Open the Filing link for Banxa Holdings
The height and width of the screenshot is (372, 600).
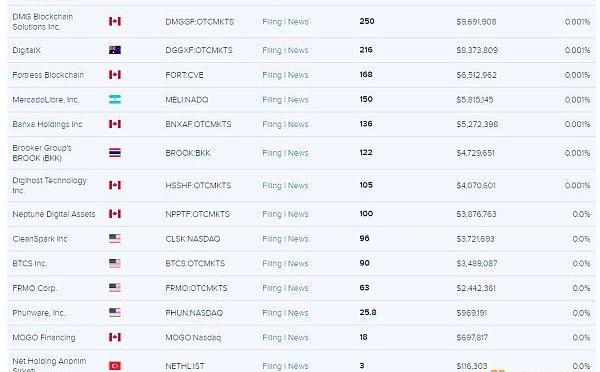coord(272,124)
